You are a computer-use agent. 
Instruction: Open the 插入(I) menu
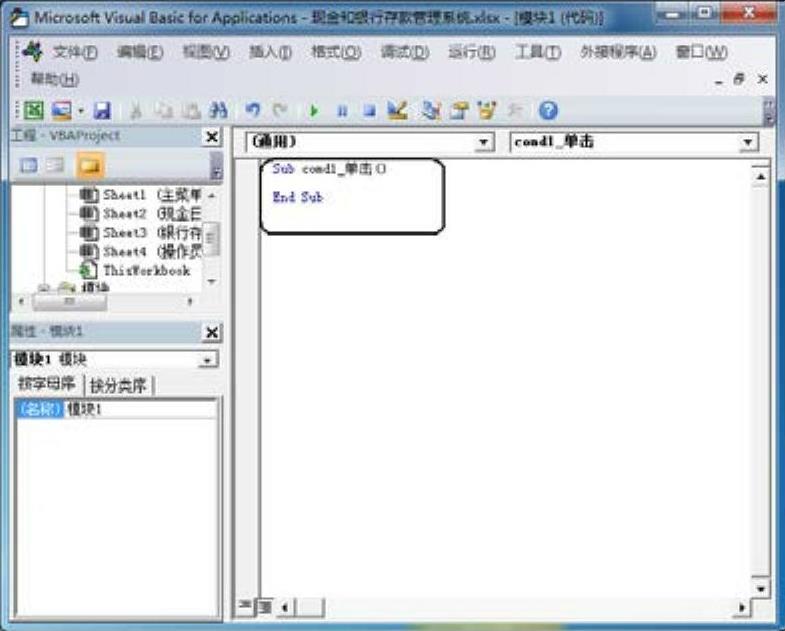270,52
